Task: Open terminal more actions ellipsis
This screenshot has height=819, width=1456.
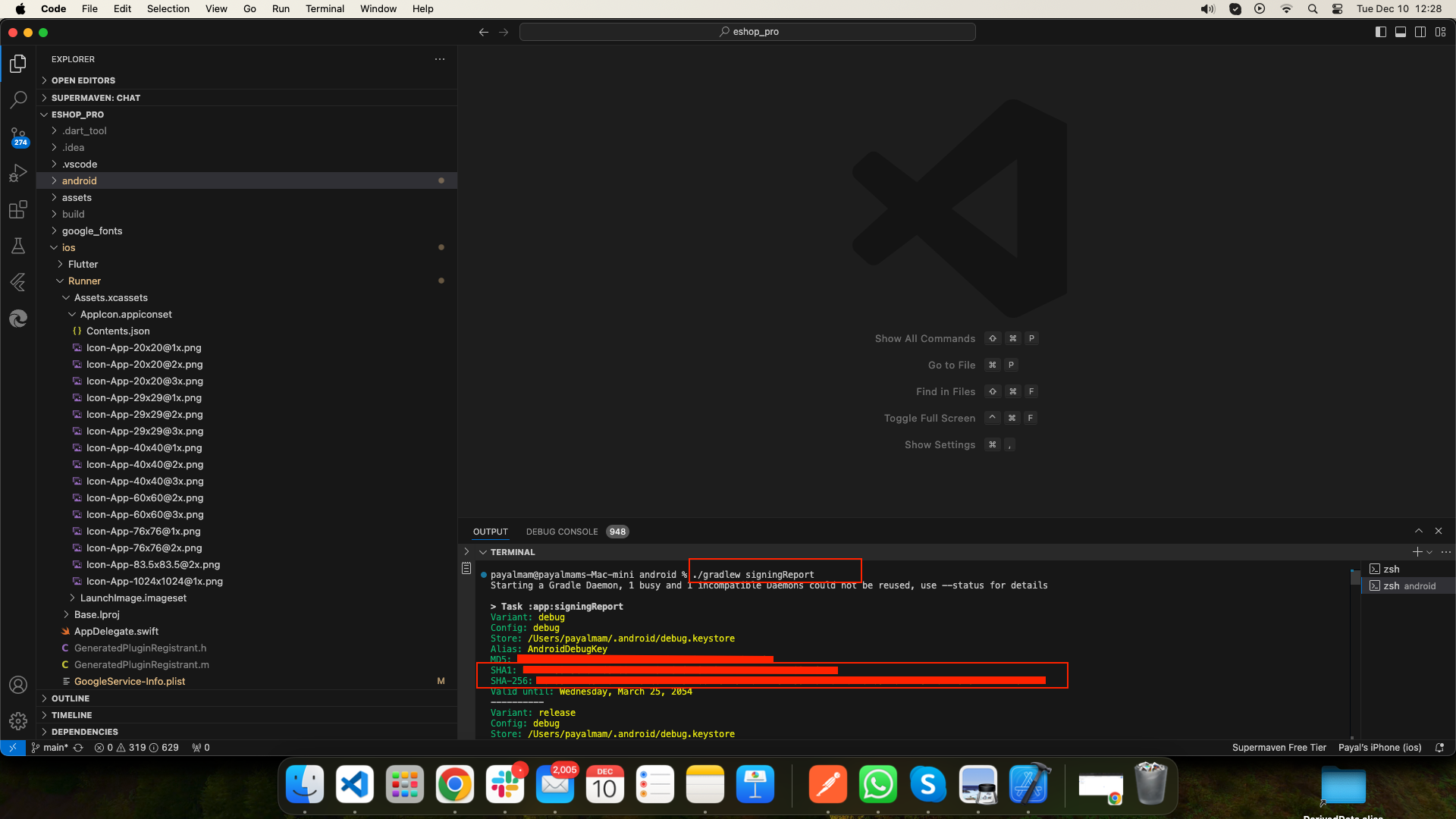Action: 1446,552
